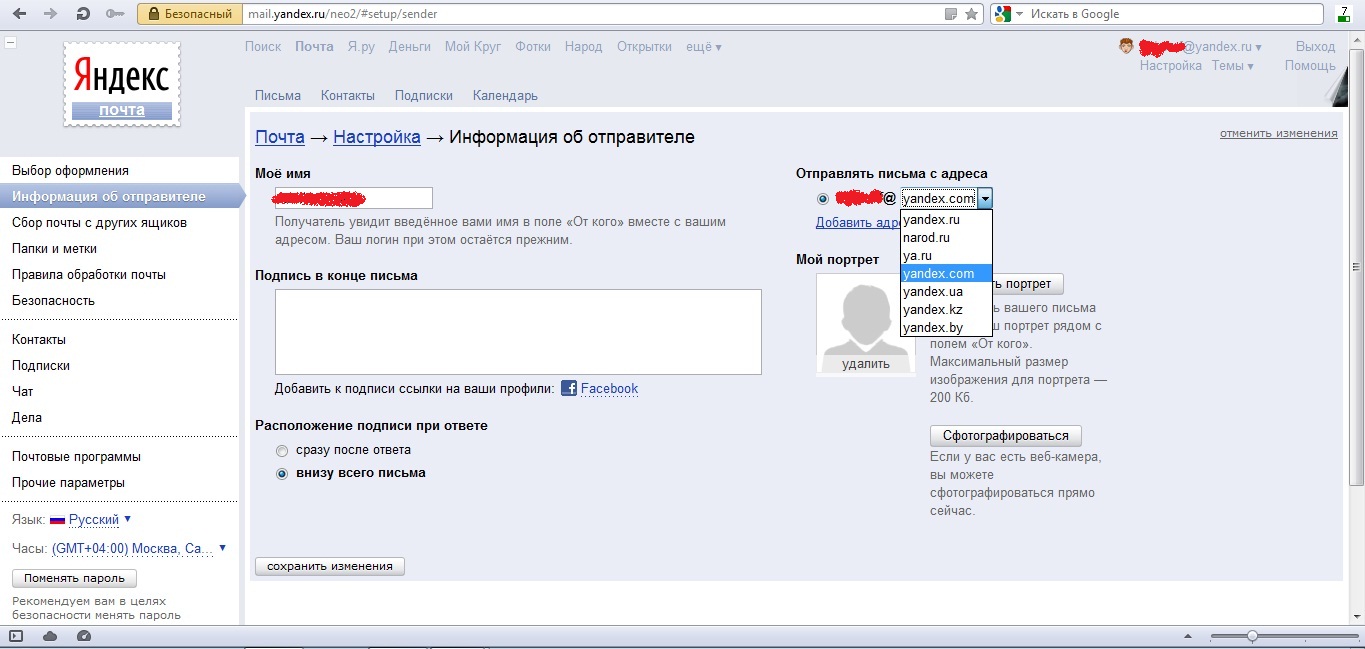This screenshot has height=649, width=1365.
Task: Open Прочие параметры settings
Action: tap(68, 483)
